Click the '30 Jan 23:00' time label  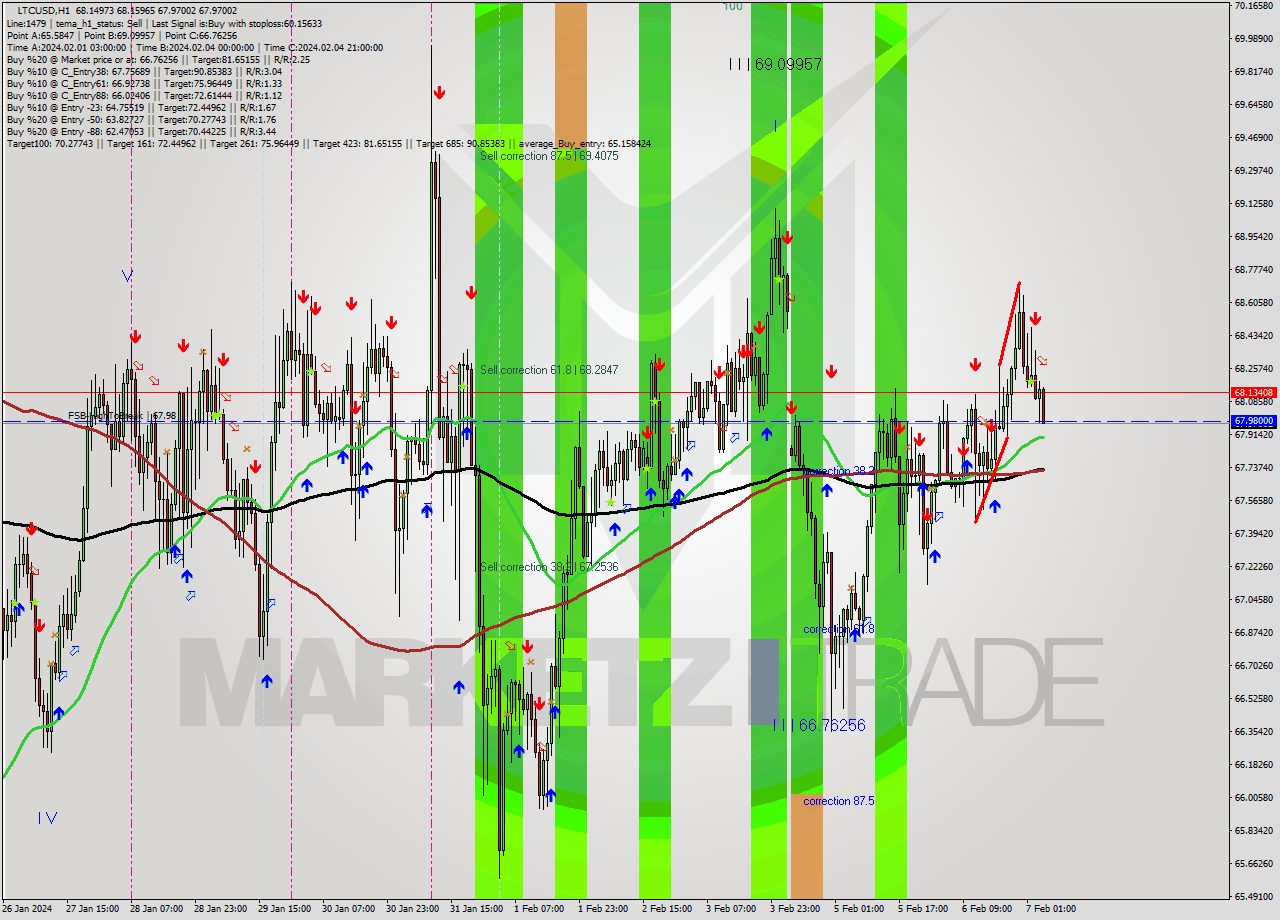pyautogui.click(x=413, y=909)
